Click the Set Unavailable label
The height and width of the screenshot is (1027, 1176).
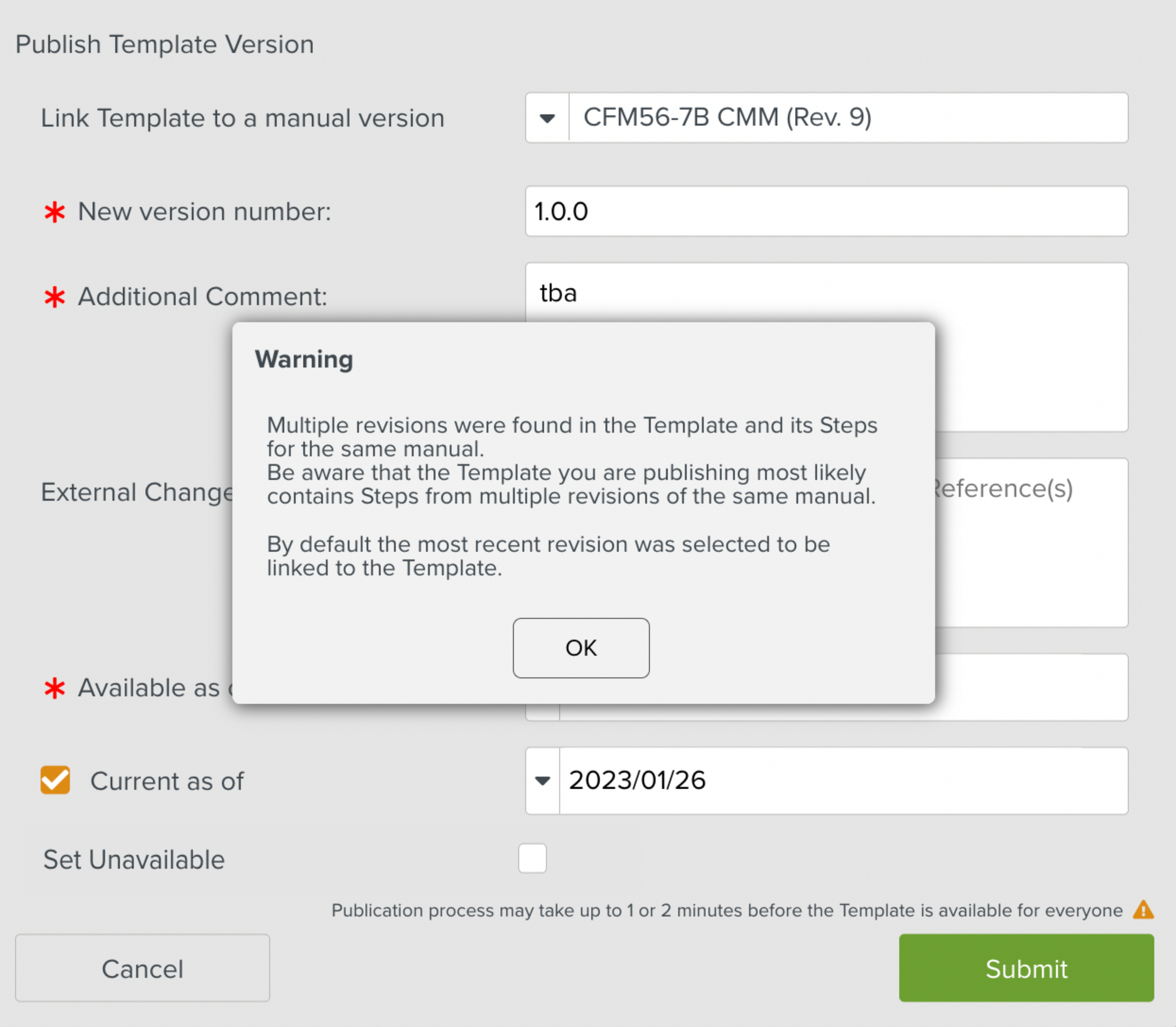pos(134,860)
